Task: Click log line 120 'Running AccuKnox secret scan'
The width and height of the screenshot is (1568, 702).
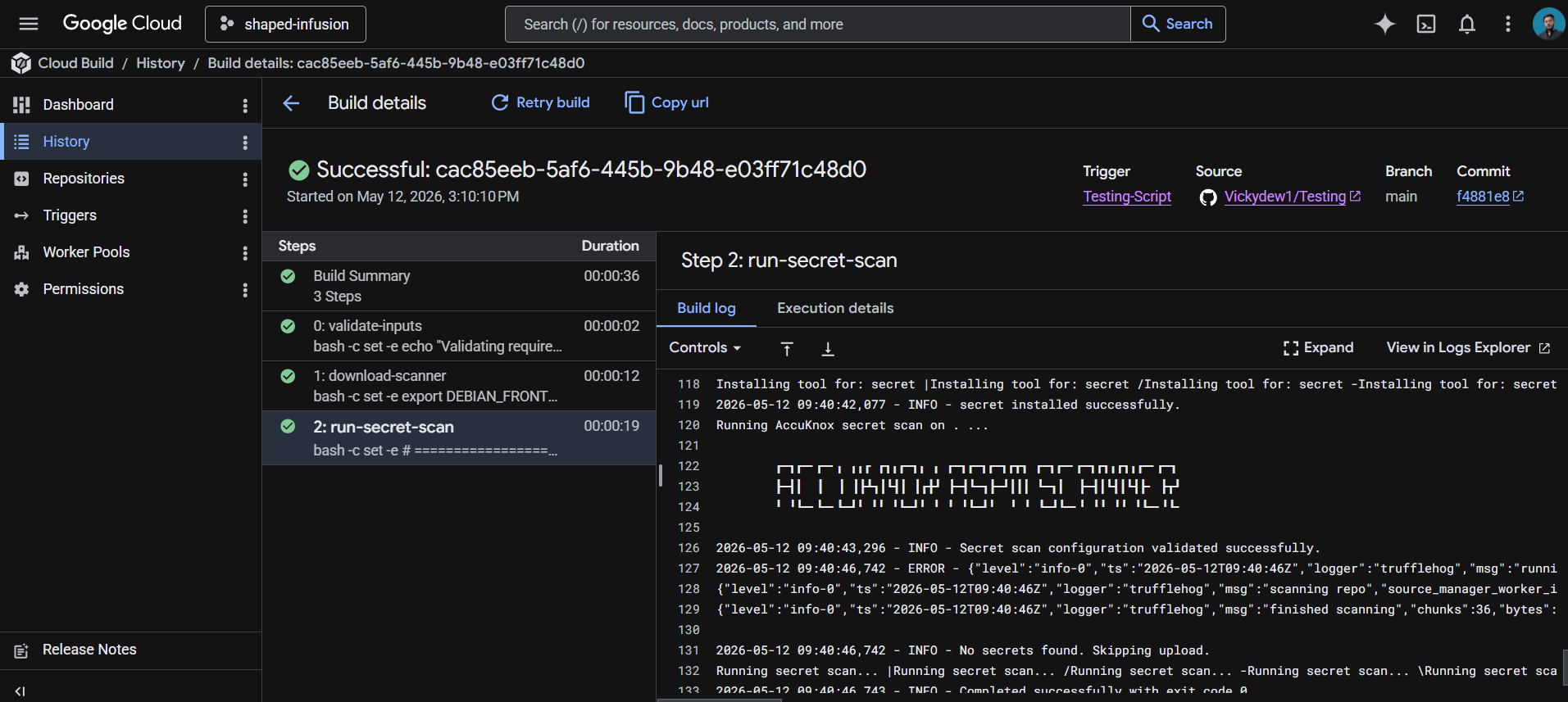Action: coord(852,425)
